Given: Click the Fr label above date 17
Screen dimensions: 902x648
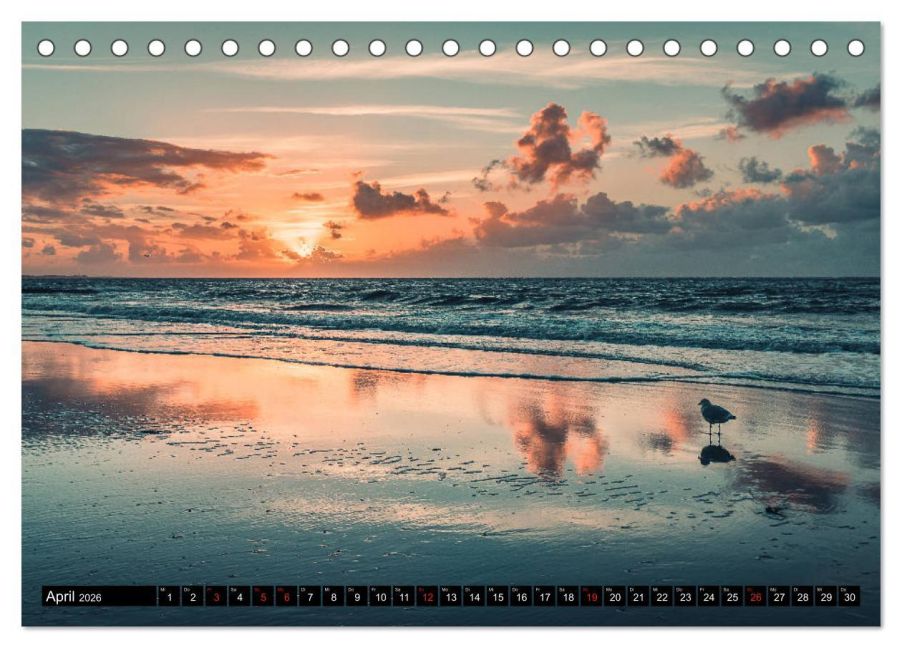Looking at the screenshot, I should (536, 587).
